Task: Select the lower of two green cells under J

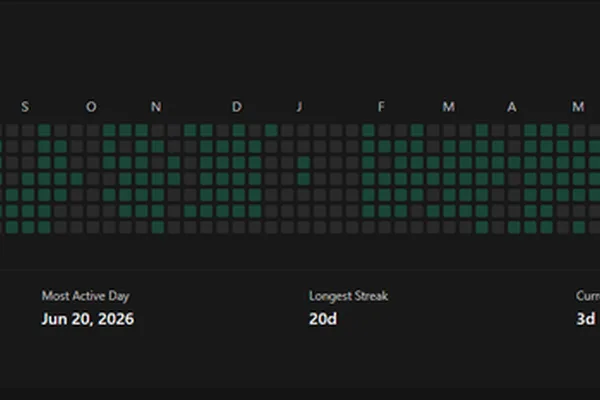Action: click(x=303, y=179)
